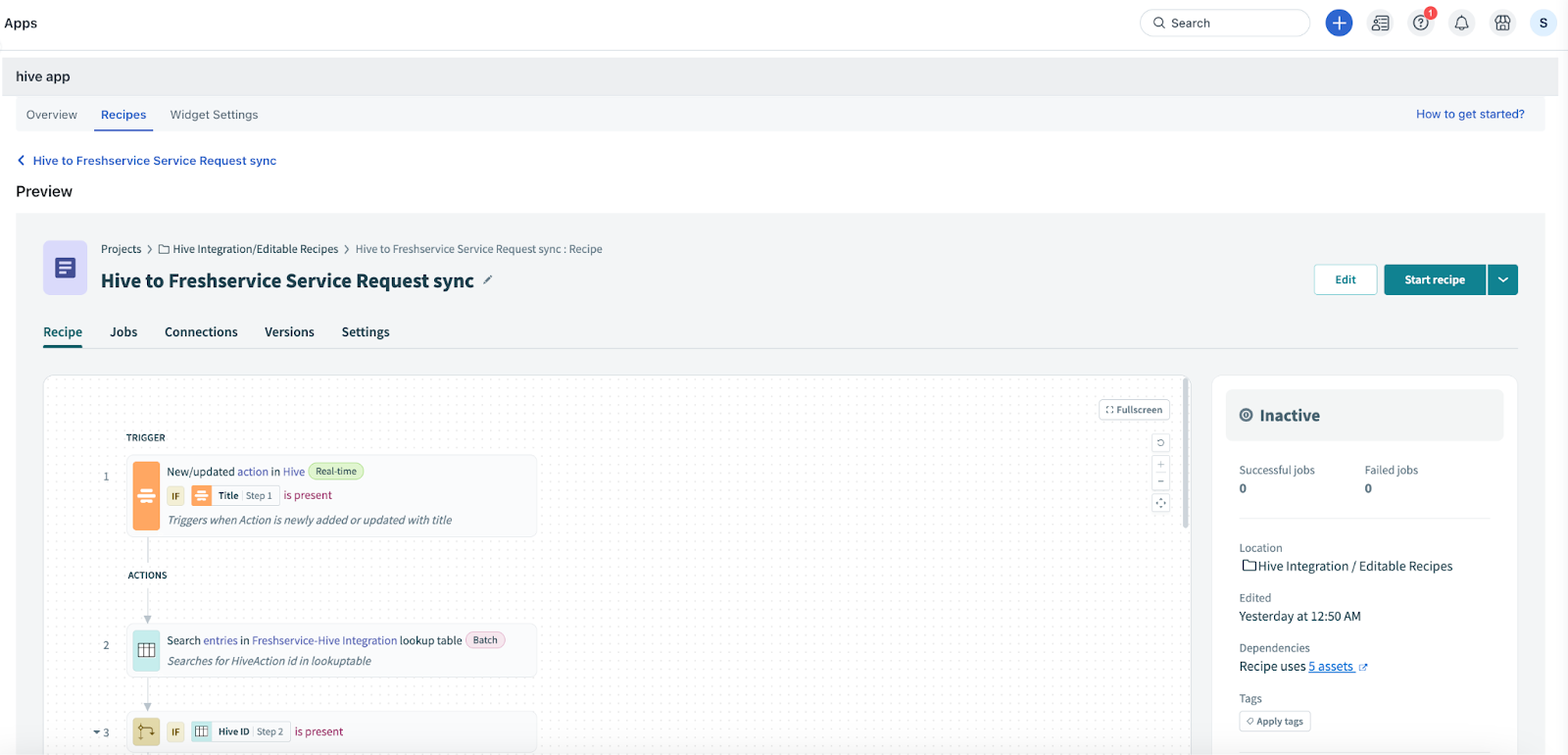Click the back chevron before recipe name

pos(21,160)
